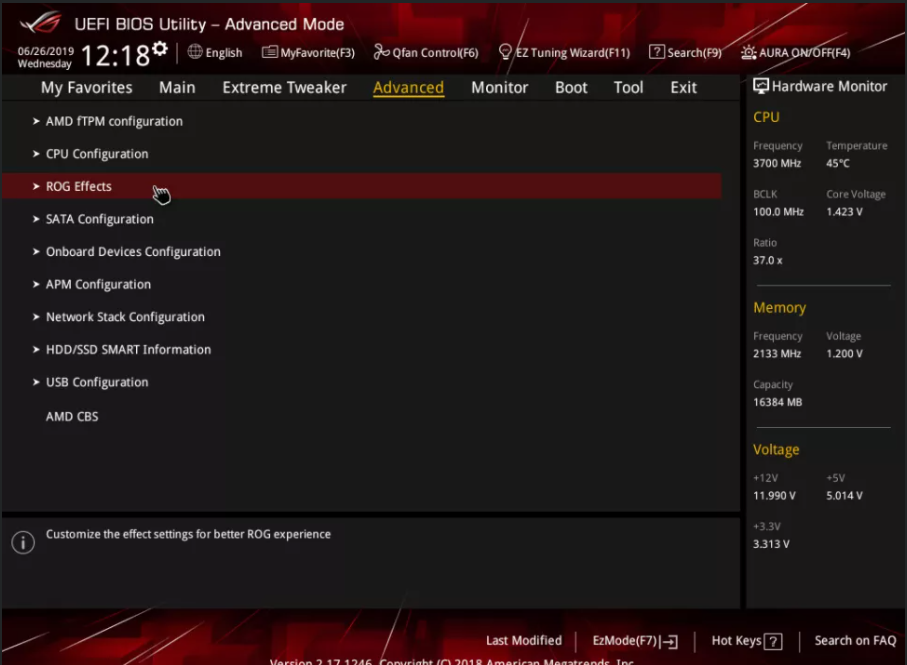This screenshot has height=665, width=907.
Task: Change language via English label
Action: [224, 53]
